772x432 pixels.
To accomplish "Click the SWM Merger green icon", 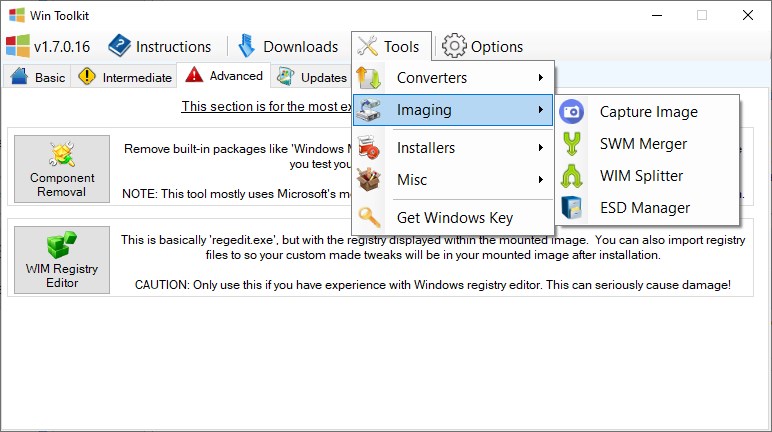I will 572,144.
